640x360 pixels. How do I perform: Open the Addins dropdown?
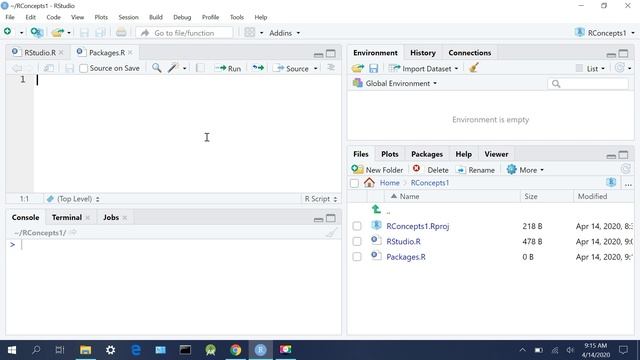284,33
